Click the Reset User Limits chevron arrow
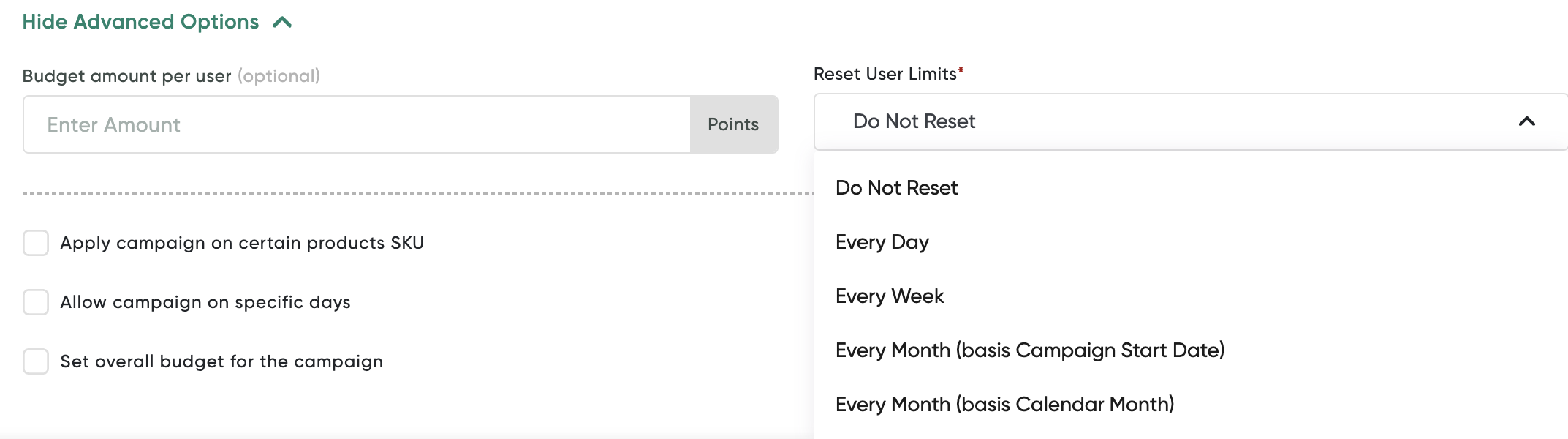This screenshot has width=1568, height=439. point(1526,121)
